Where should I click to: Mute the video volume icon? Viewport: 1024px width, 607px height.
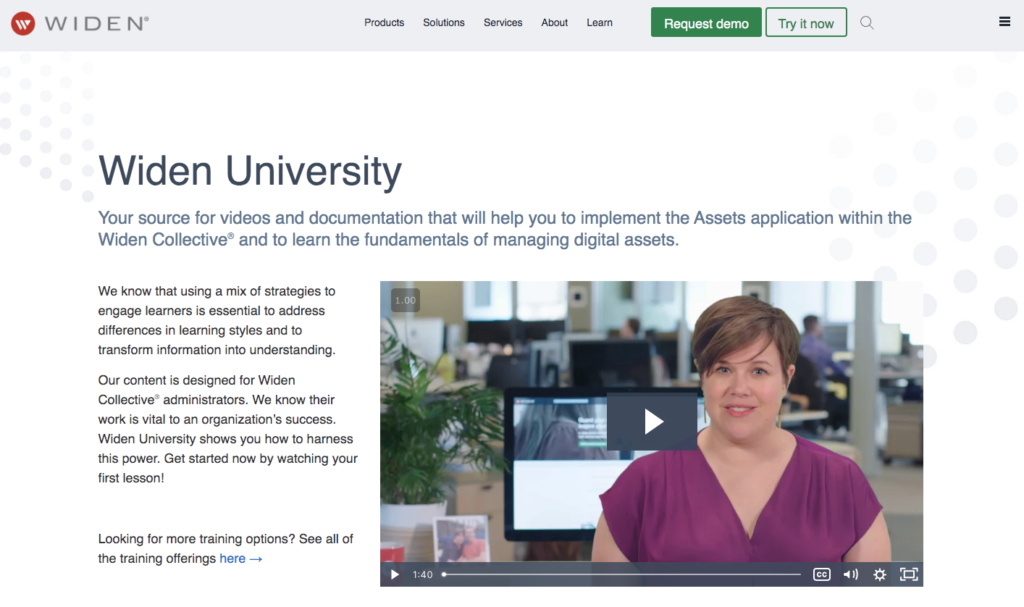(x=850, y=574)
